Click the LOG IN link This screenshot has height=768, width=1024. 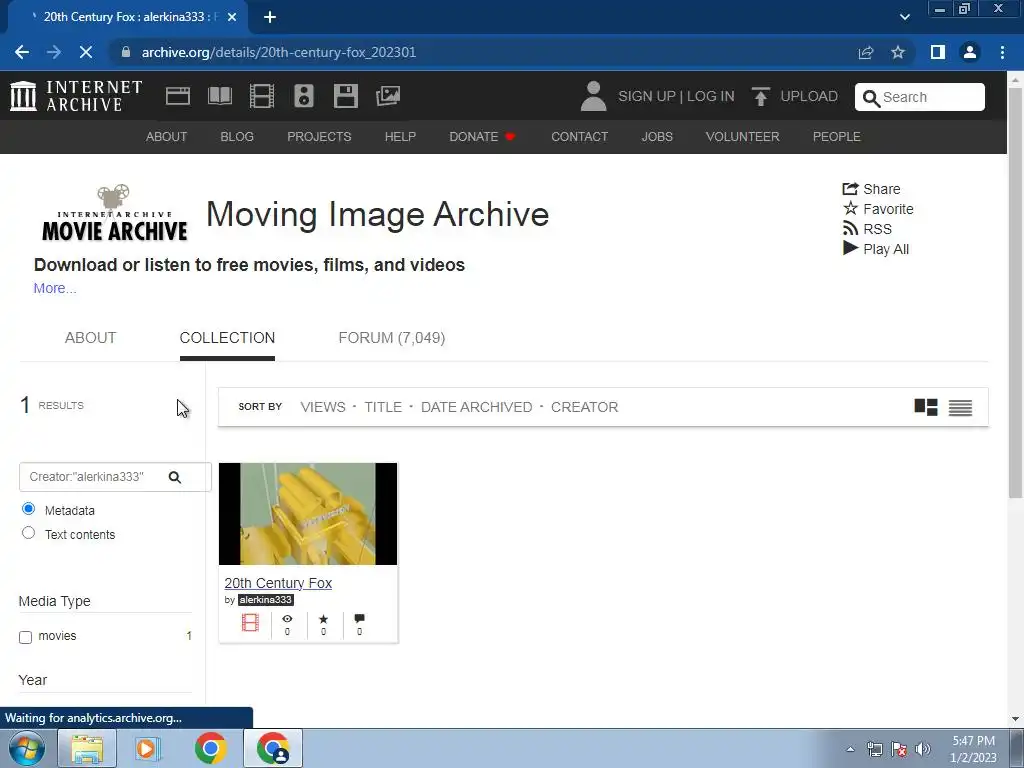(711, 96)
